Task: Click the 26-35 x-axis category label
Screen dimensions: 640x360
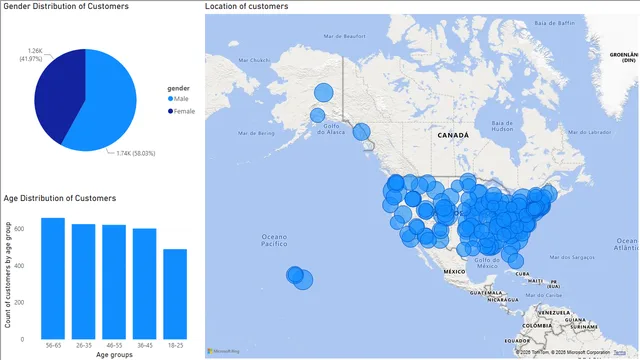Action: pyautogui.click(x=84, y=345)
